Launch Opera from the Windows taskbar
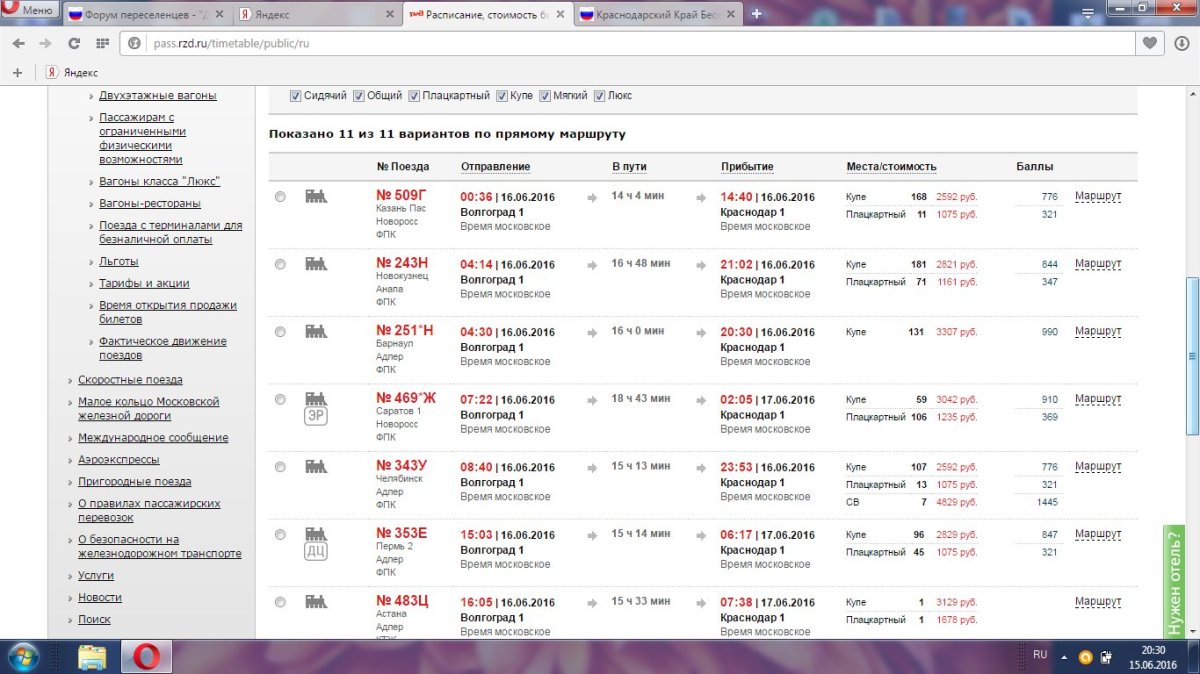This screenshot has width=1200, height=674. point(146,656)
